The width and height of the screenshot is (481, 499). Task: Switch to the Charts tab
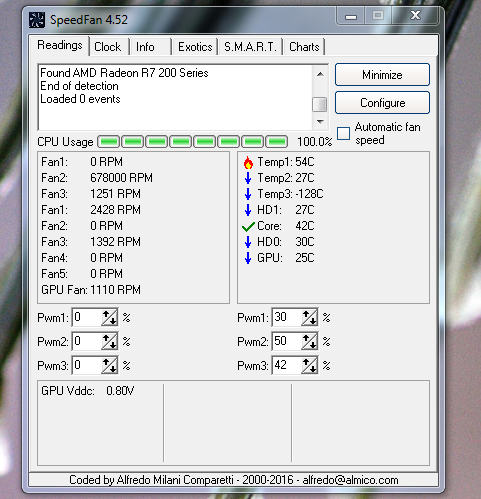click(304, 47)
